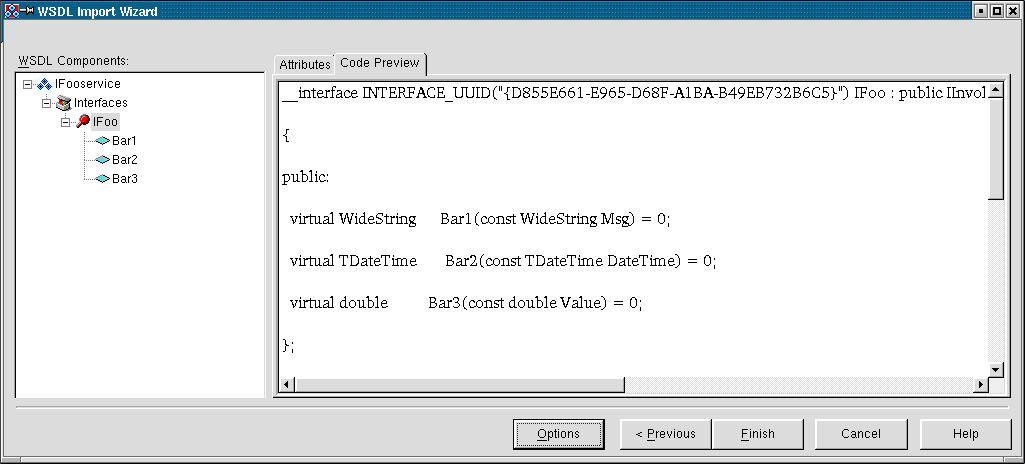Collapse the Interfaces tree node
Viewport: 1025px width, 464px height.
point(46,103)
